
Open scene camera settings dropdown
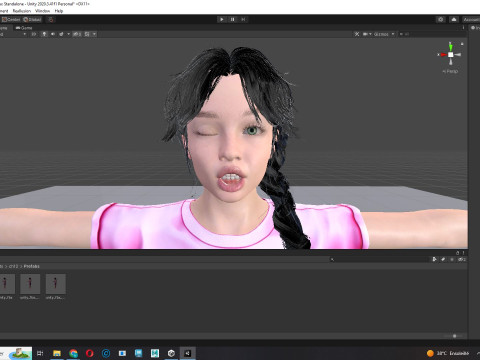[x=367, y=34]
